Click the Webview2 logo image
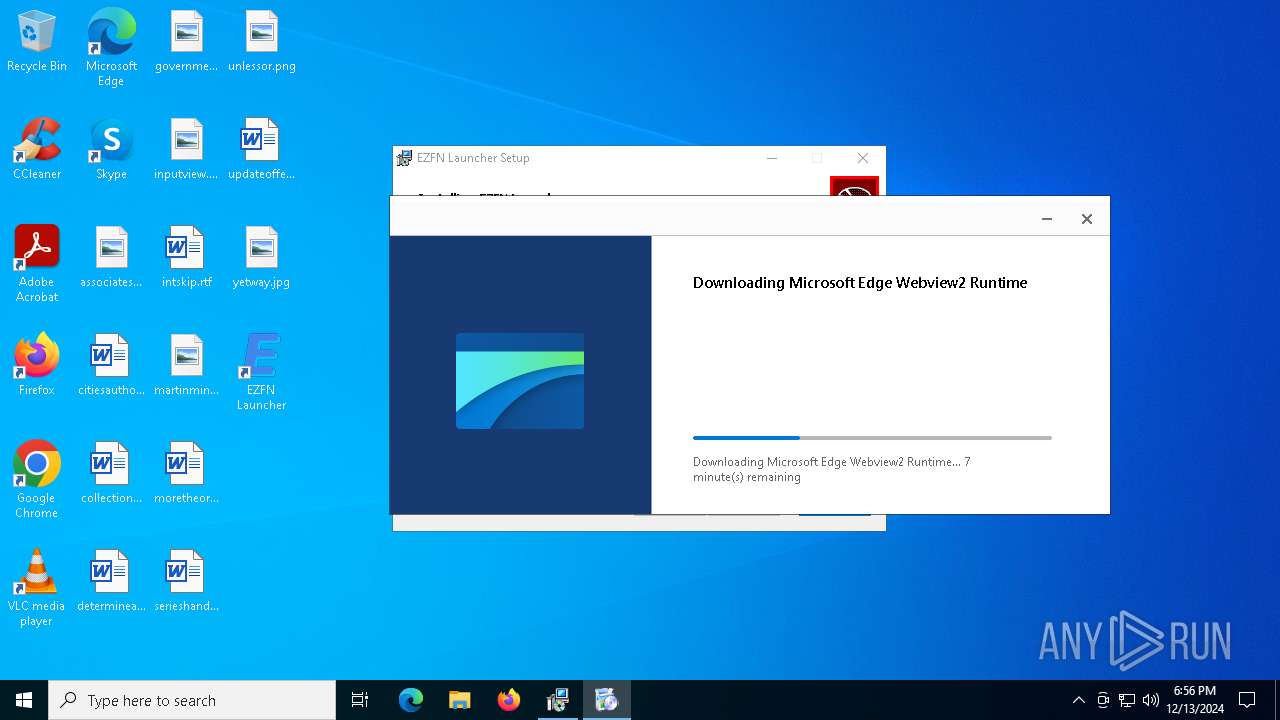 tap(520, 381)
